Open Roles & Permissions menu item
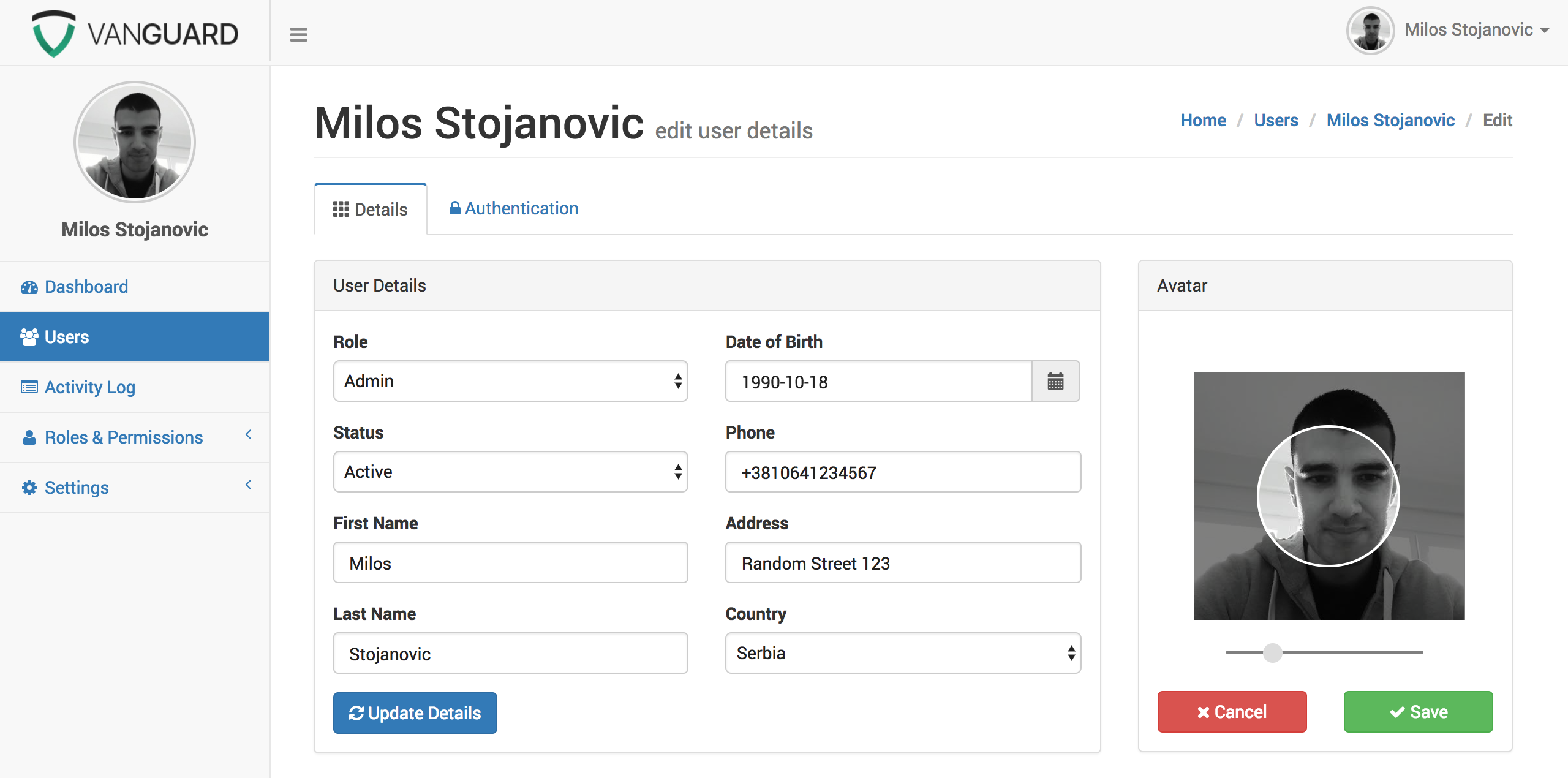Screen dimensions: 1568x778 coord(135,437)
